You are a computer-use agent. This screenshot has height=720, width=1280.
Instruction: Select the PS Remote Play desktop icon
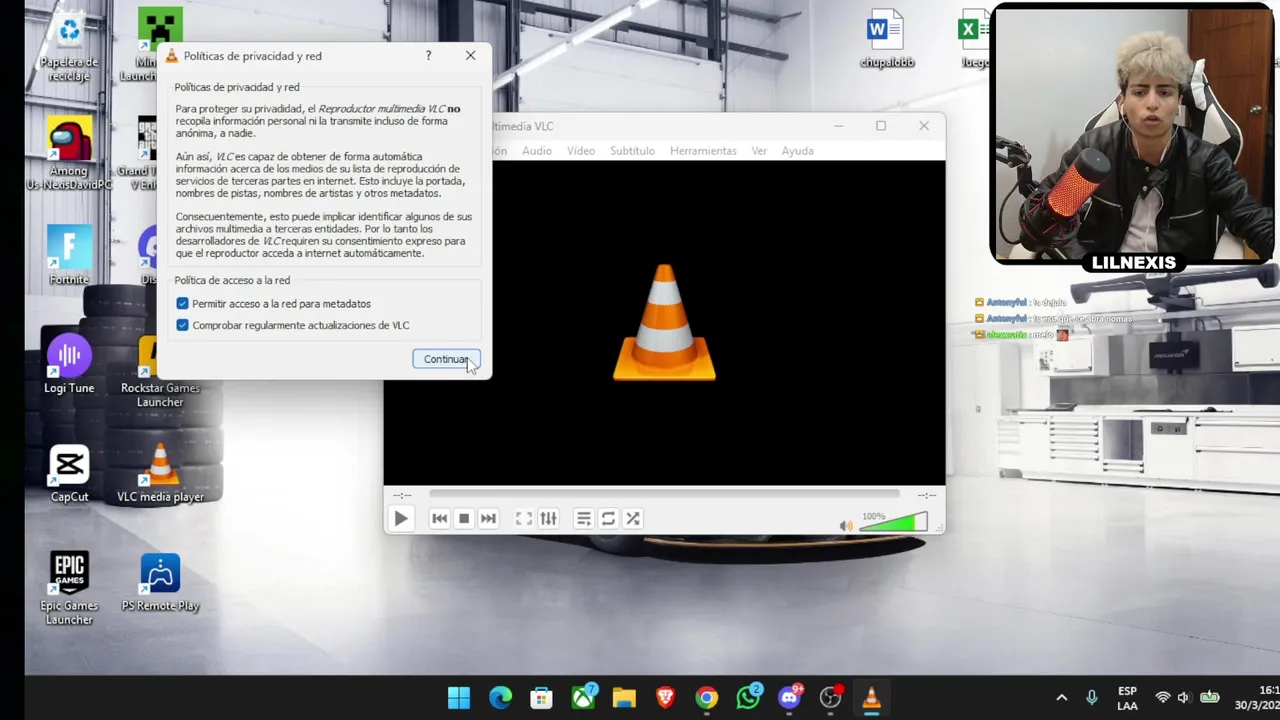(x=160, y=583)
